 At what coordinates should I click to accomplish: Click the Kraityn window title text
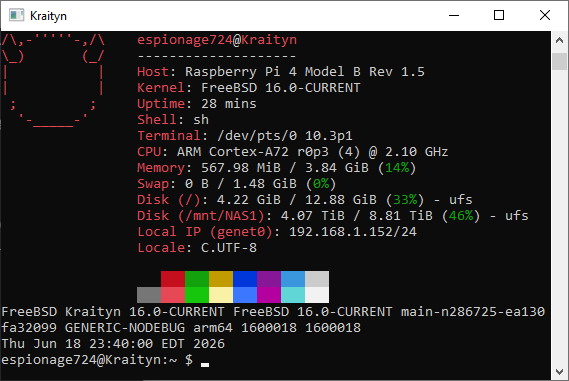[x=48, y=16]
